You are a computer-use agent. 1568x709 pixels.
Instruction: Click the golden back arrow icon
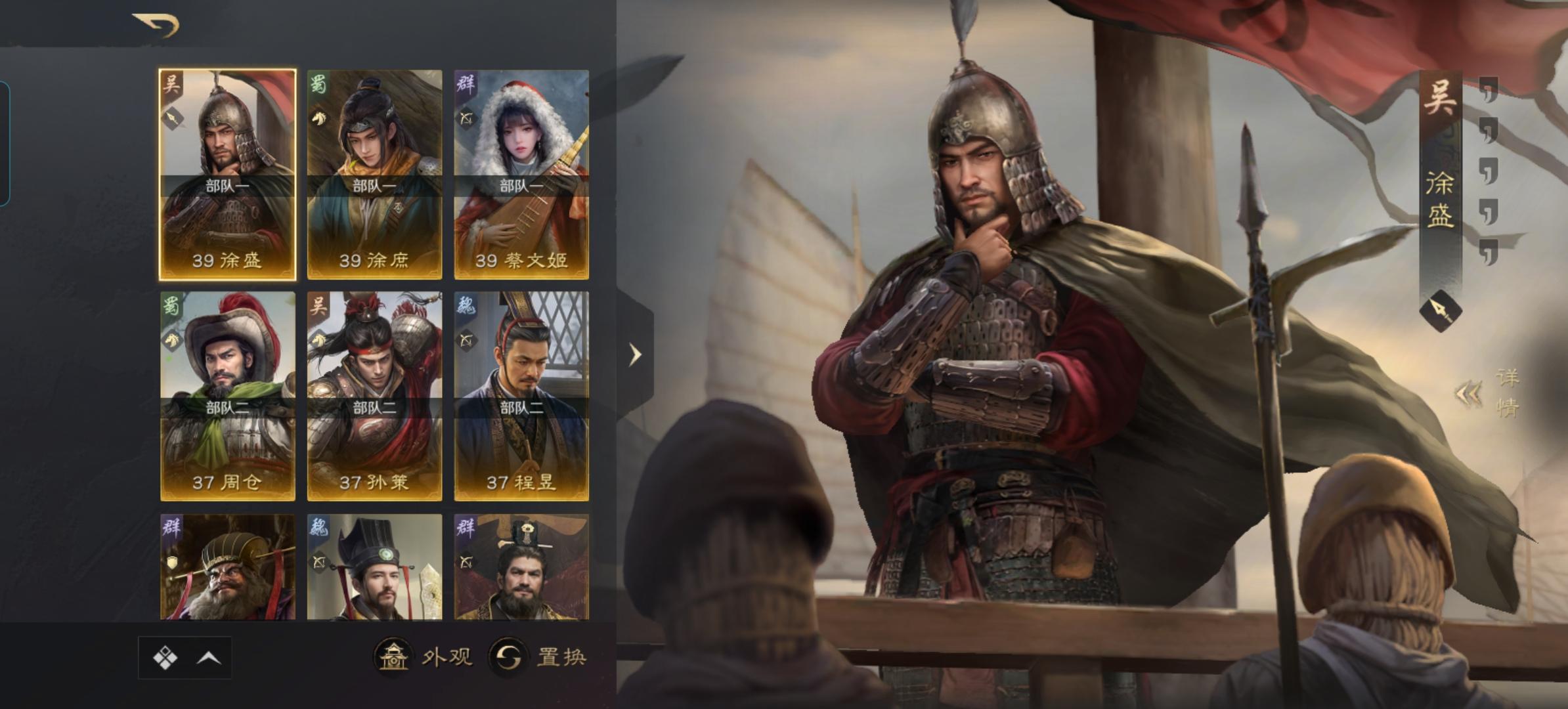(156, 25)
